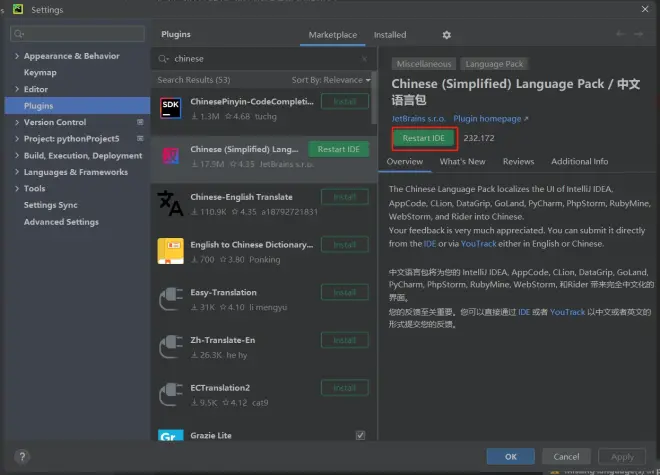Close the Settings dialog
The image size is (660, 475).
pos(645,9)
